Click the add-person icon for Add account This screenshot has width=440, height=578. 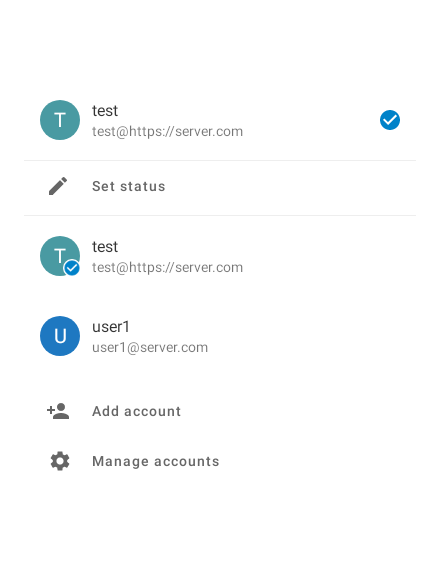[58, 411]
